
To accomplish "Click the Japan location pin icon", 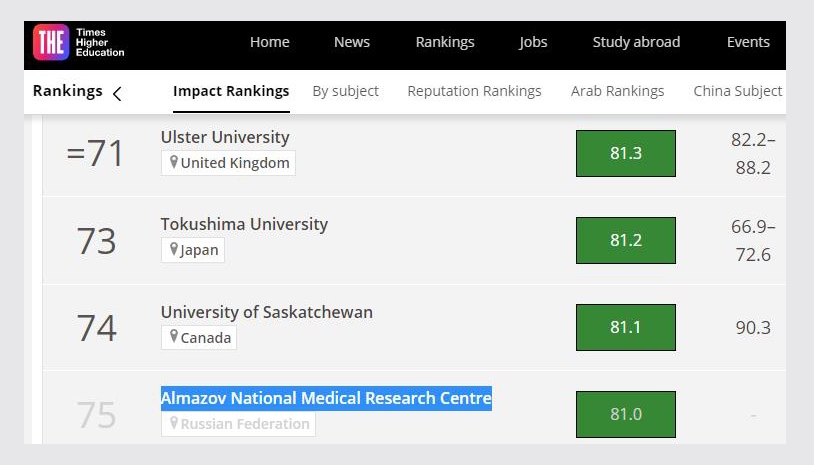I will 173,250.
